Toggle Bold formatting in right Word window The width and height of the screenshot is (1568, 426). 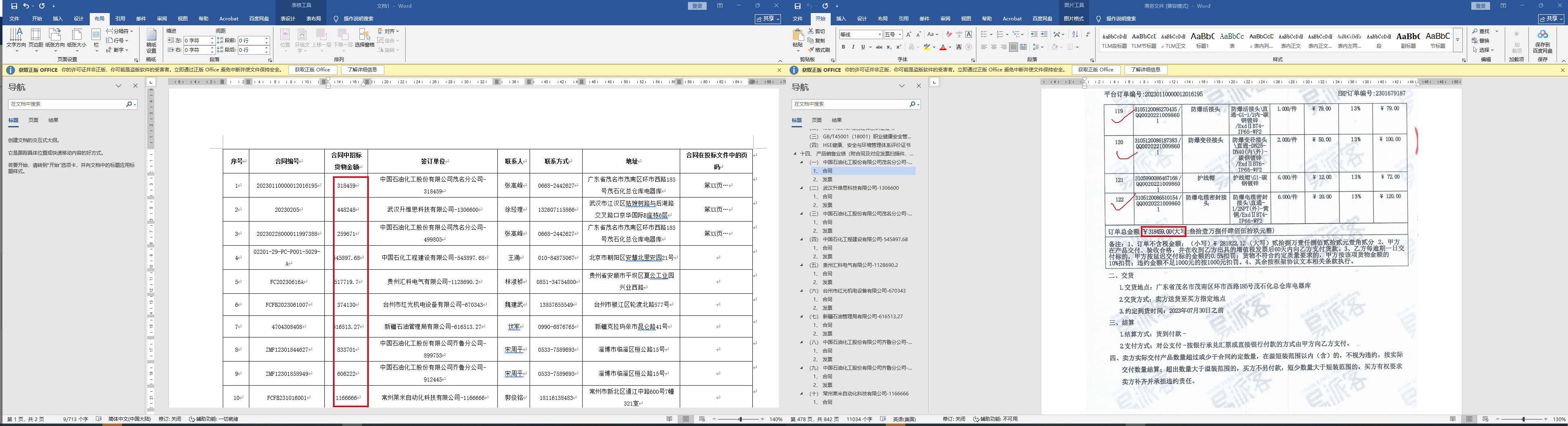click(x=844, y=47)
